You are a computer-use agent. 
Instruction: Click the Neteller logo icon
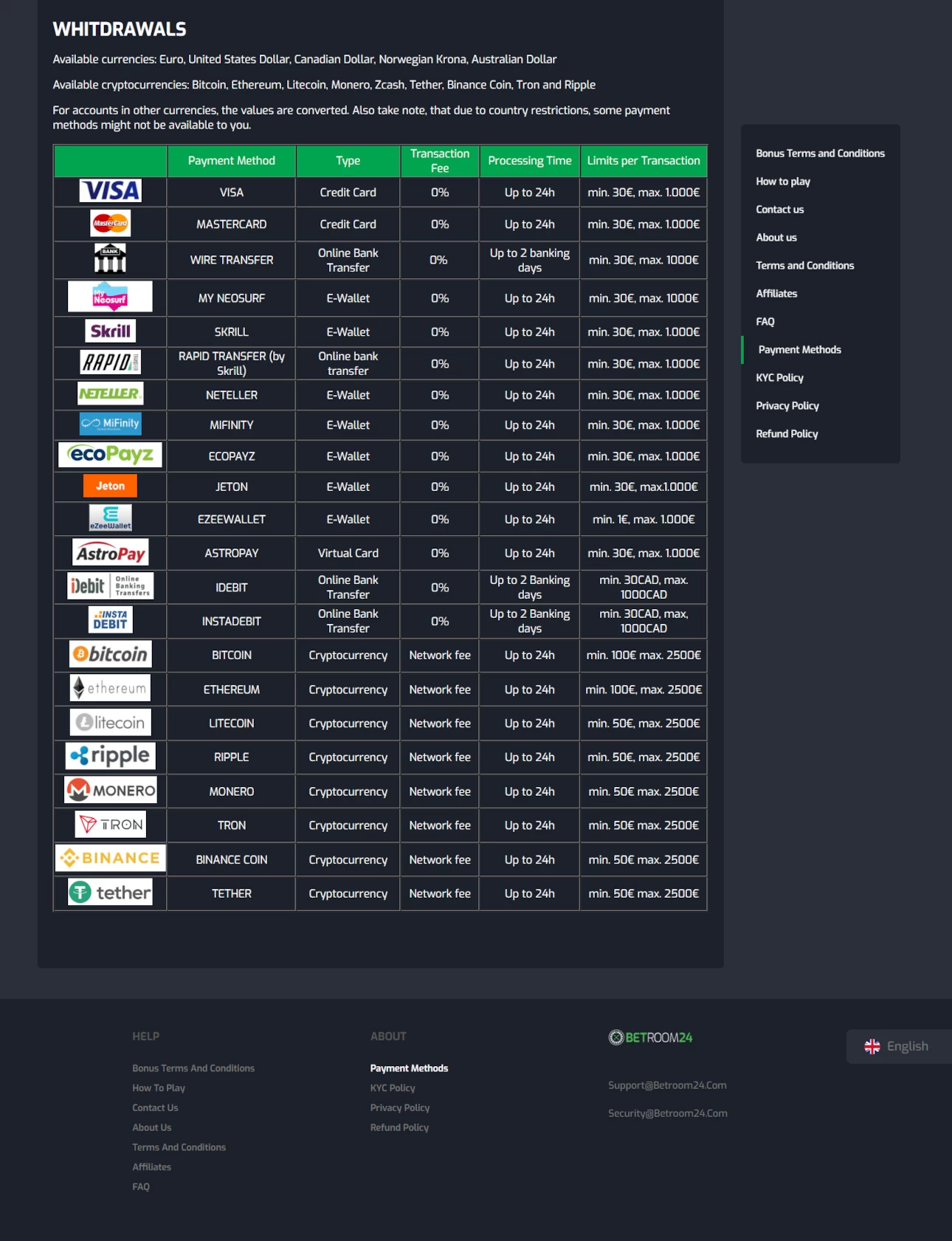click(x=110, y=393)
